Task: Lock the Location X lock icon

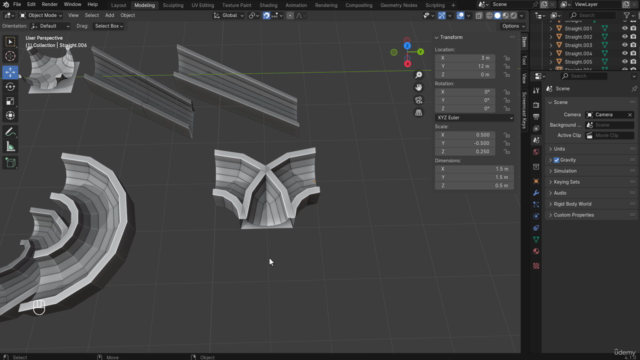Action: click(x=507, y=58)
